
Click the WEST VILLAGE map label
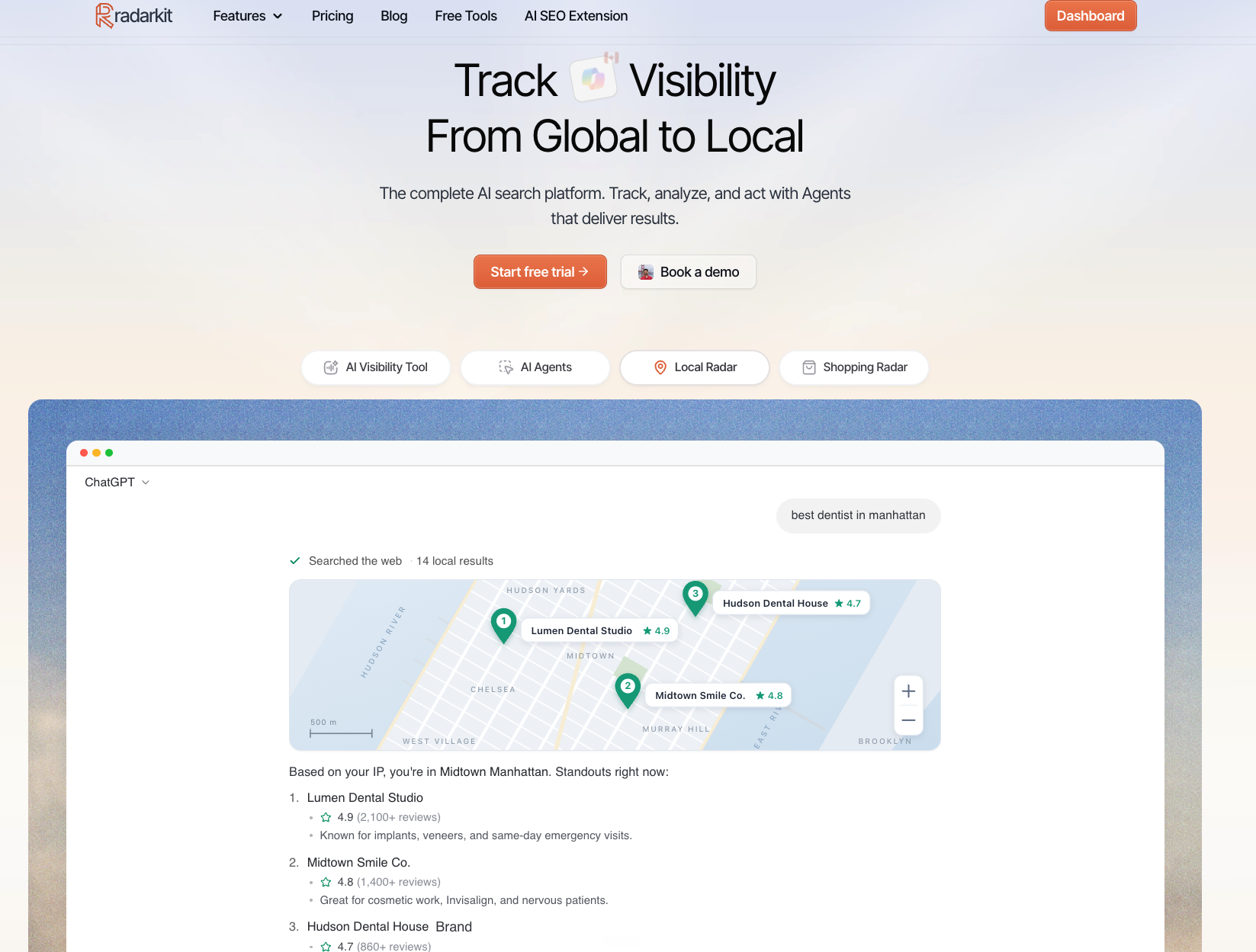point(439,742)
